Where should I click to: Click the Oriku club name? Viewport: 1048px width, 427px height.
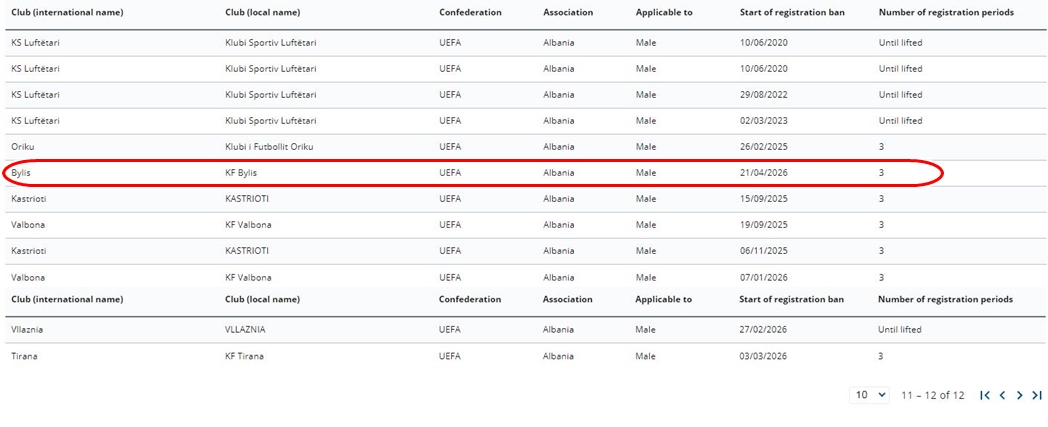(23, 147)
